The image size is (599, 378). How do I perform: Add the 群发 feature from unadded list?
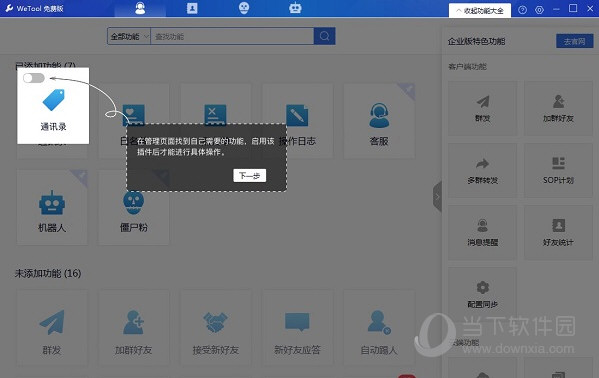point(52,328)
